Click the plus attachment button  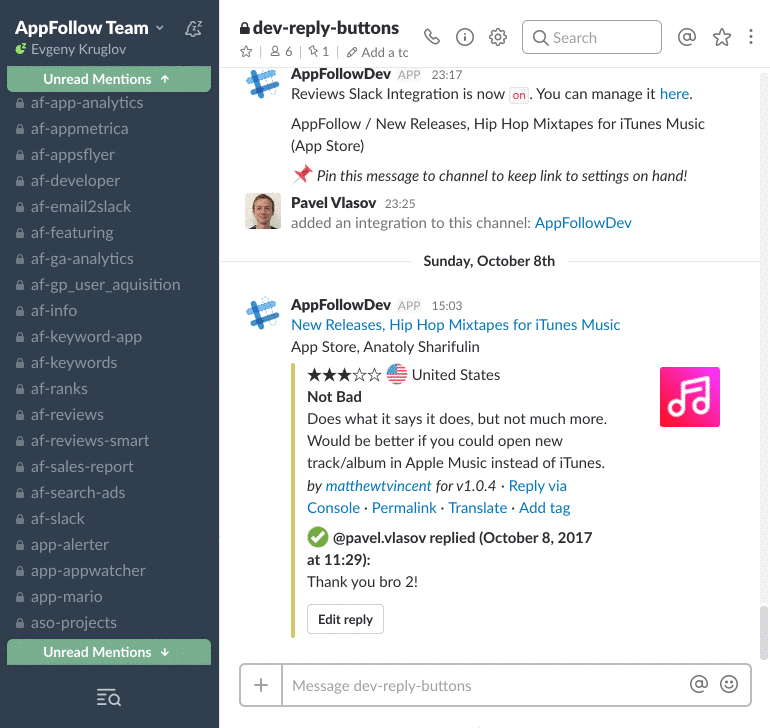click(x=261, y=685)
